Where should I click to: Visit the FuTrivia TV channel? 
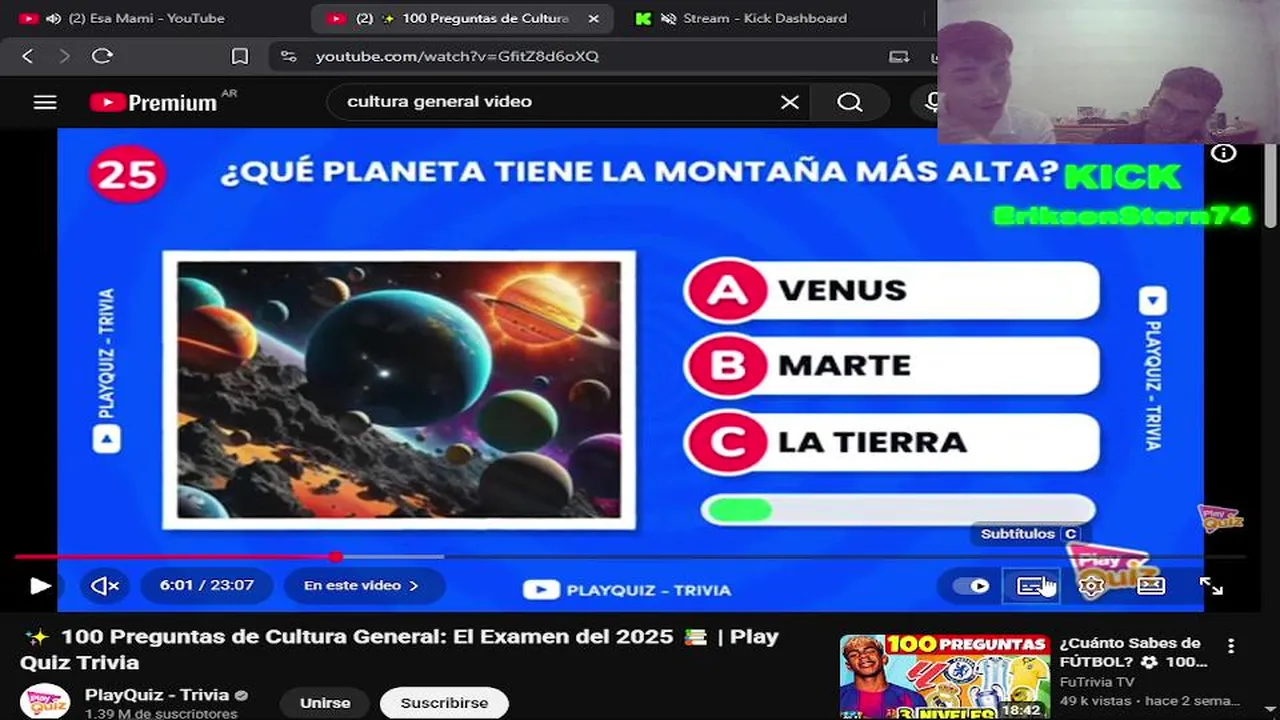pyautogui.click(x=1097, y=682)
